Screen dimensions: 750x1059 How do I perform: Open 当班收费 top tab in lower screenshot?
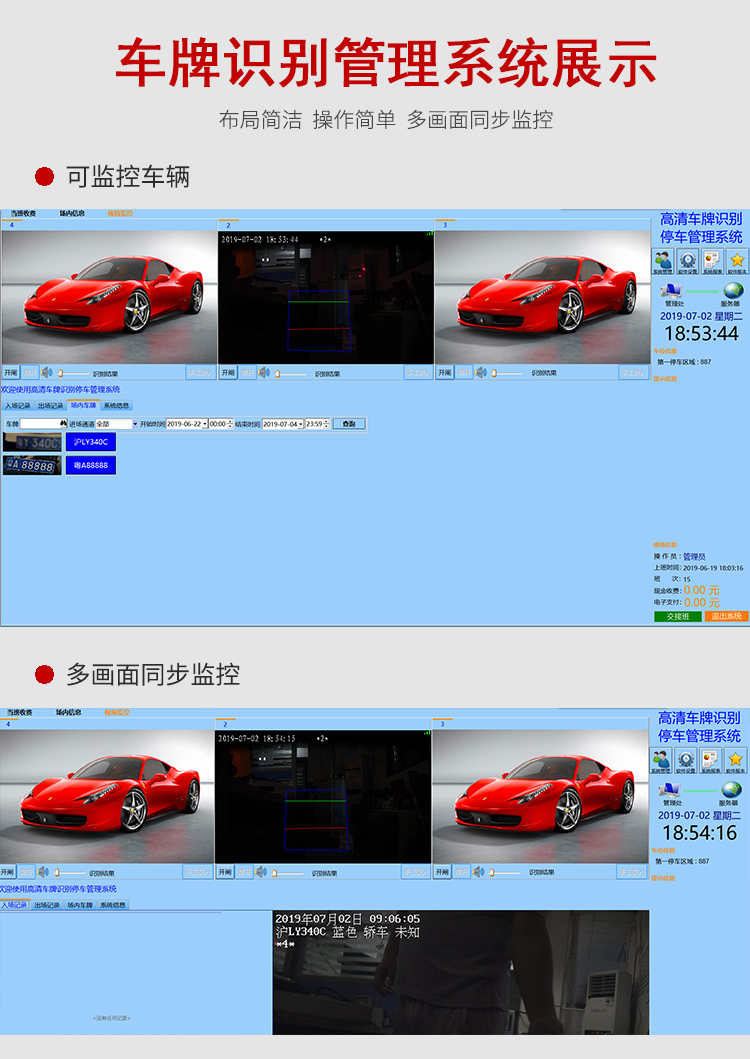(20, 713)
